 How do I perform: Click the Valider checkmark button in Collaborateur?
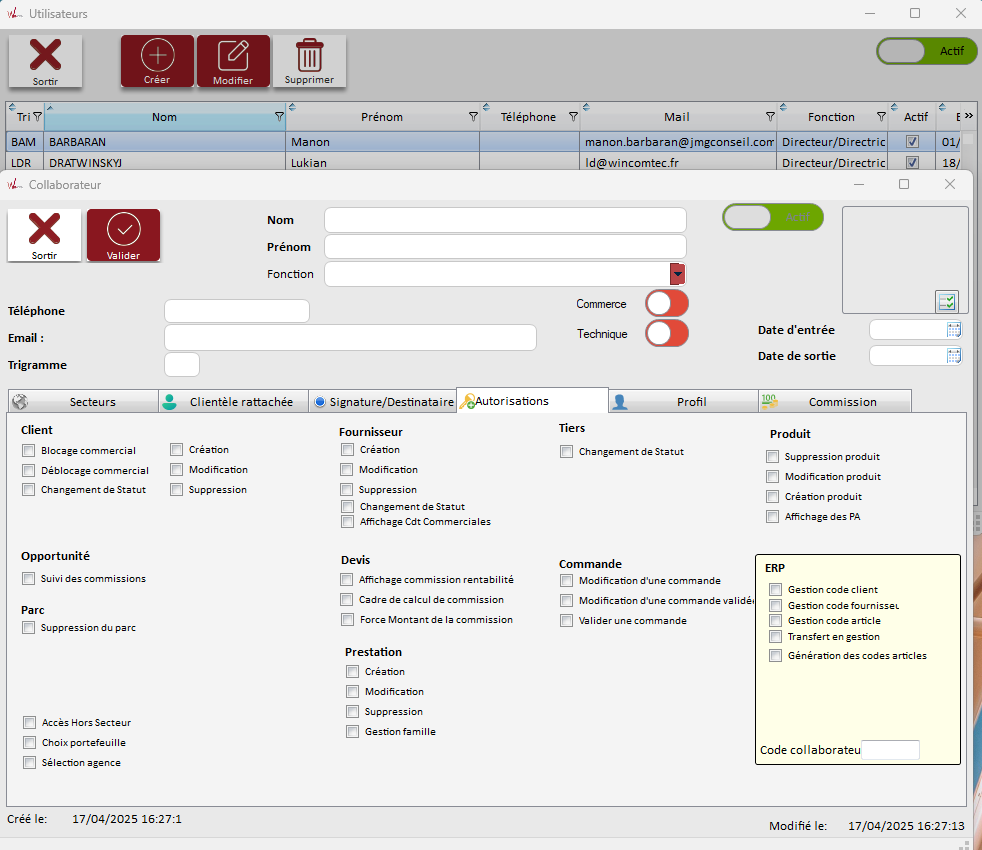(x=123, y=236)
